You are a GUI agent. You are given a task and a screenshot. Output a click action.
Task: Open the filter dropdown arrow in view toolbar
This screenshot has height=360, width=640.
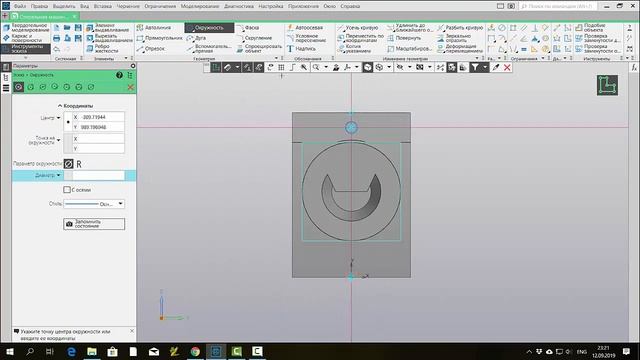click(484, 67)
